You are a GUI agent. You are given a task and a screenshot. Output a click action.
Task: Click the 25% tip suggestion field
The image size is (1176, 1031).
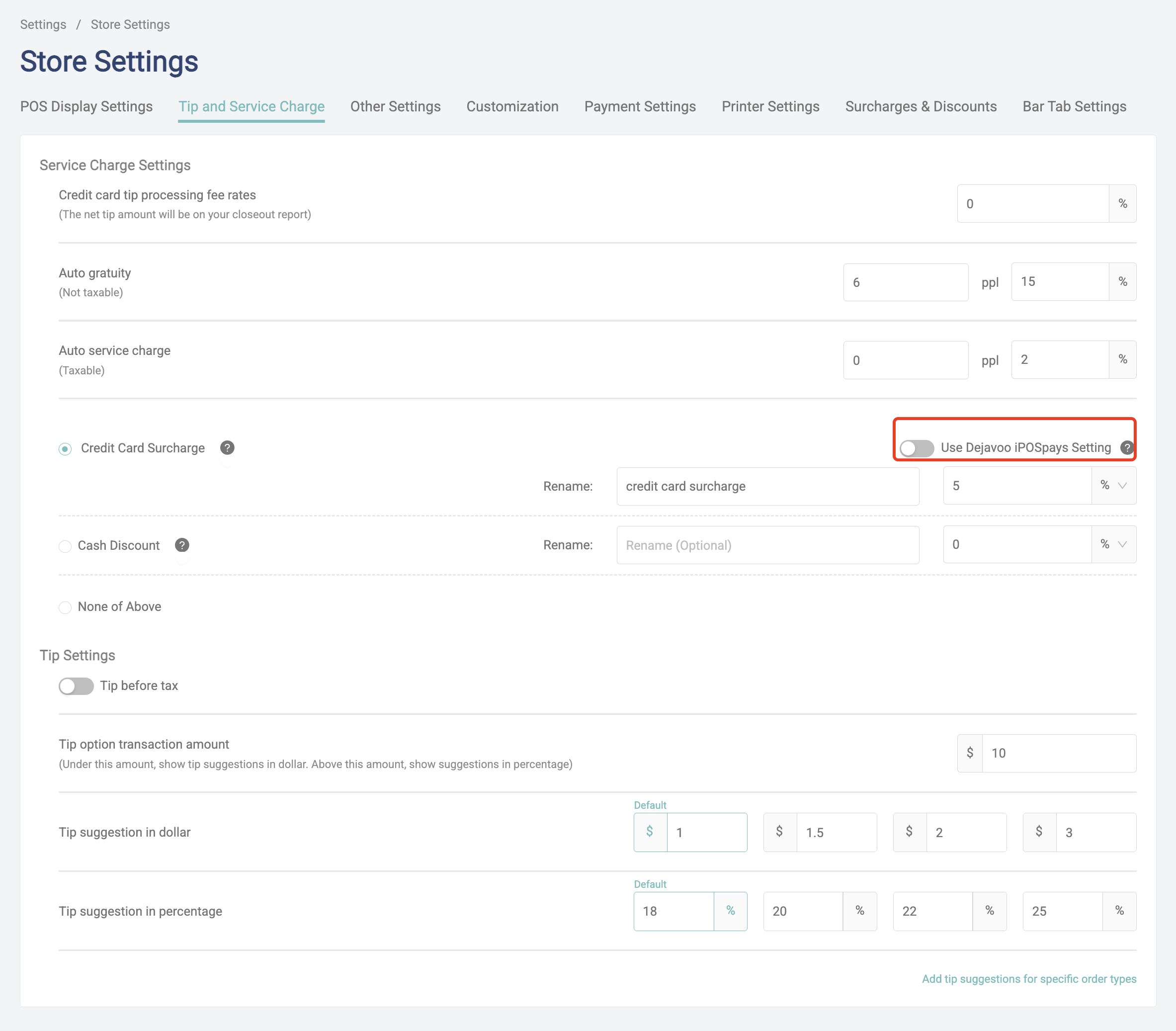[x=1063, y=911]
